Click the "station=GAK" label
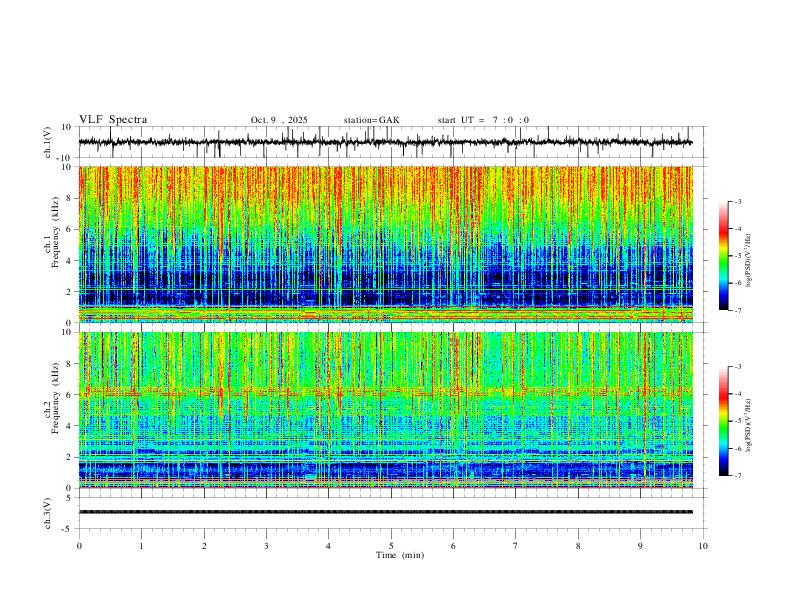 [x=371, y=120]
